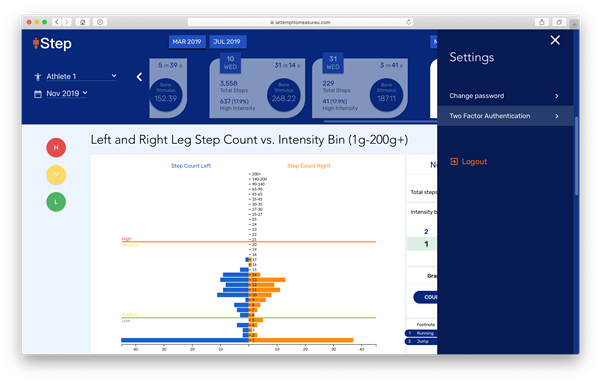Select the 10 WED day card
The width and height of the screenshot is (601, 383).
pyautogui.click(x=257, y=88)
